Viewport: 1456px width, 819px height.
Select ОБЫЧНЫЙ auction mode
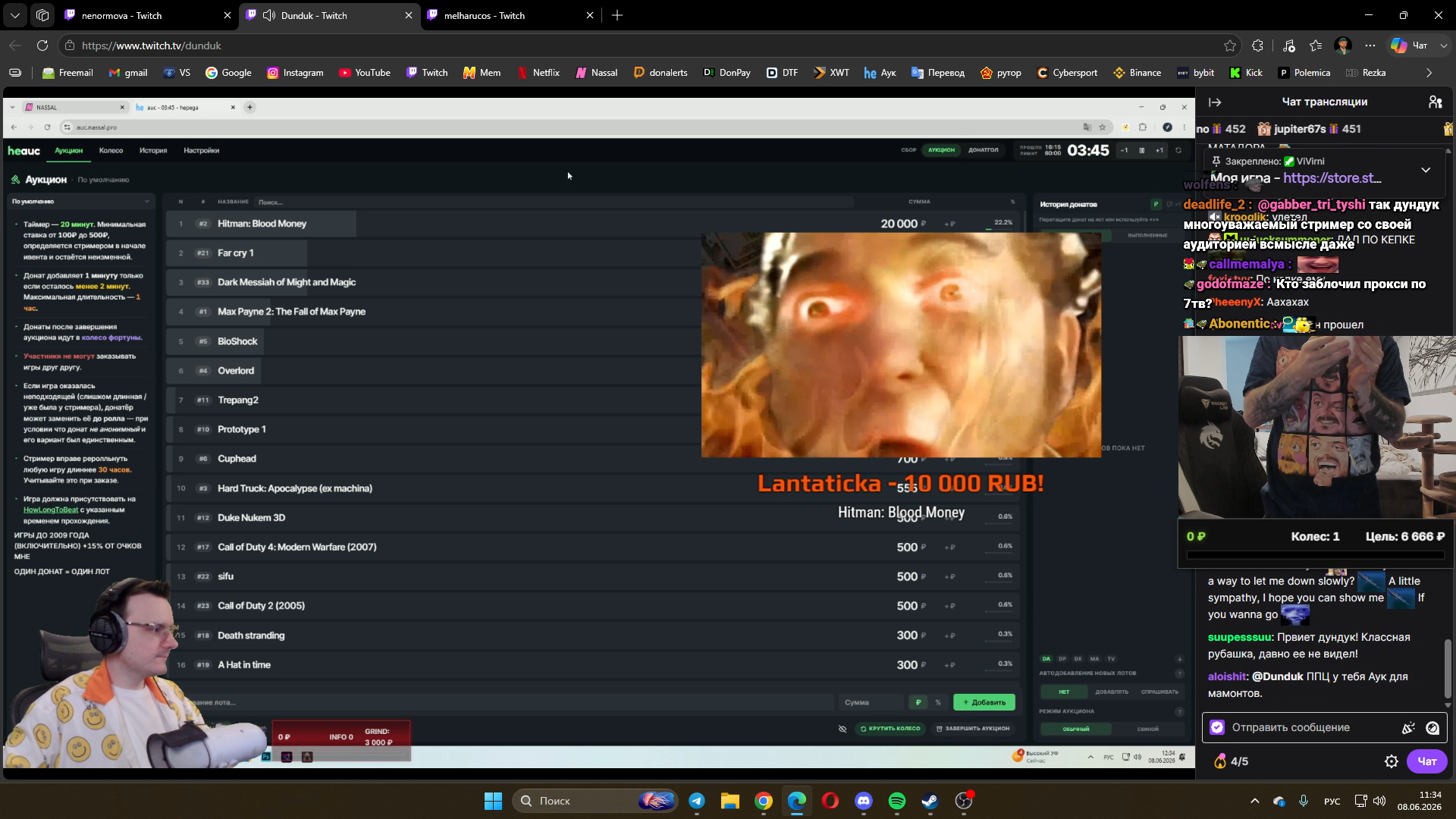coord(1075,729)
